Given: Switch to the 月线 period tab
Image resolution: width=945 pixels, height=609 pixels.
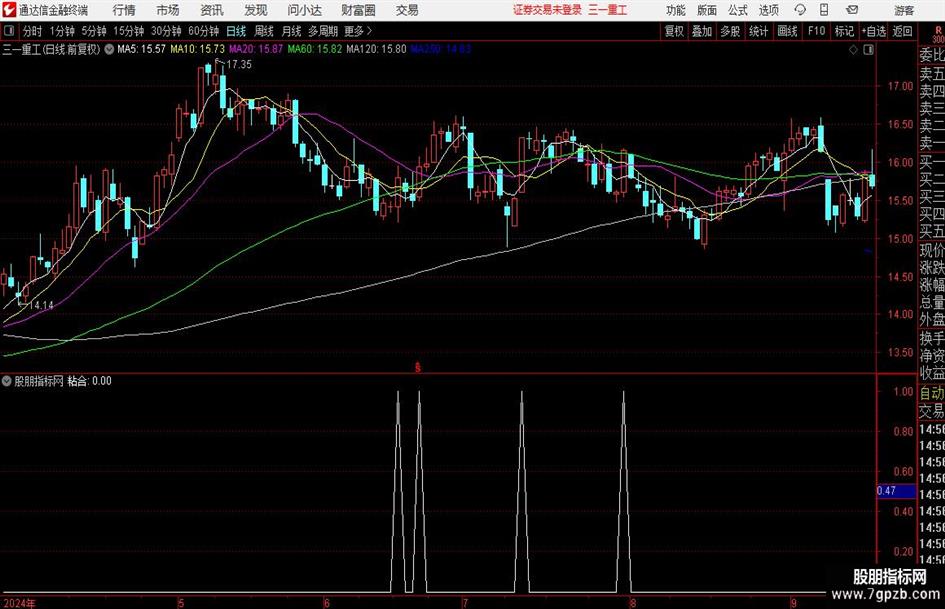Looking at the screenshot, I should pyautogui.click(x=291, y=31).
